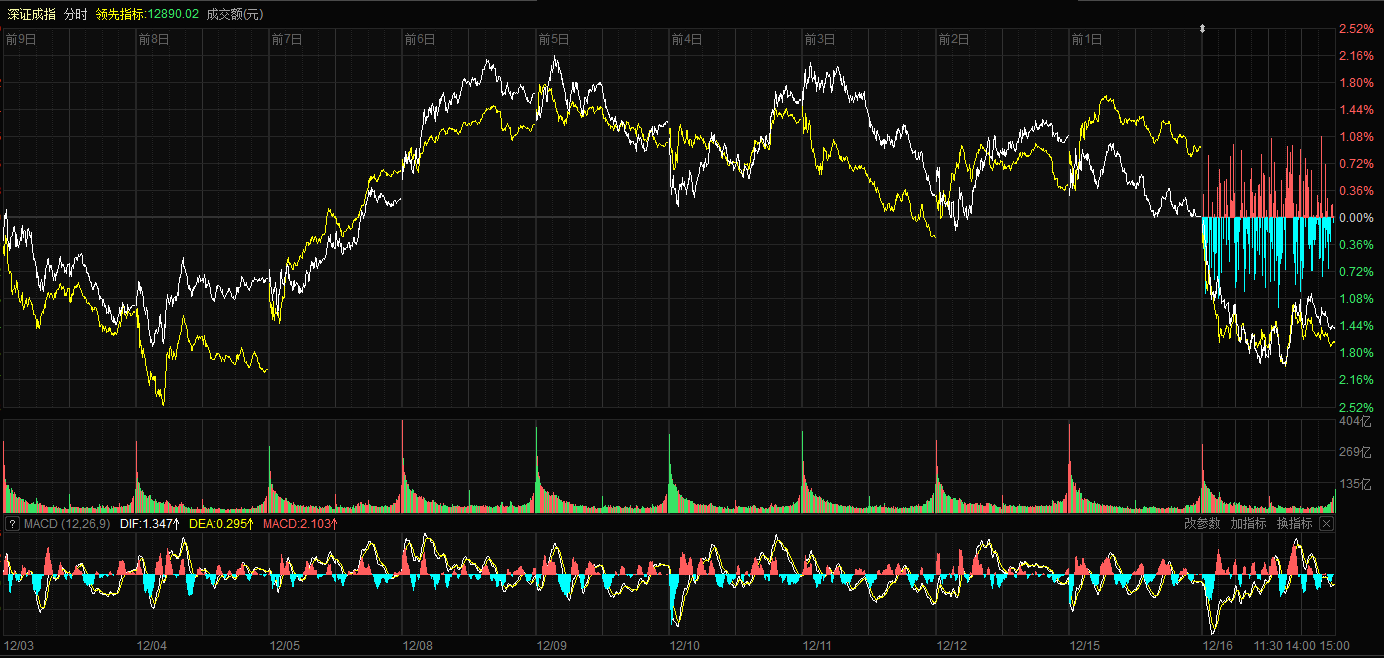Close the MACD indicator panel
The height and width of the screenshot is (658, 1384).
click(1326, 523)
